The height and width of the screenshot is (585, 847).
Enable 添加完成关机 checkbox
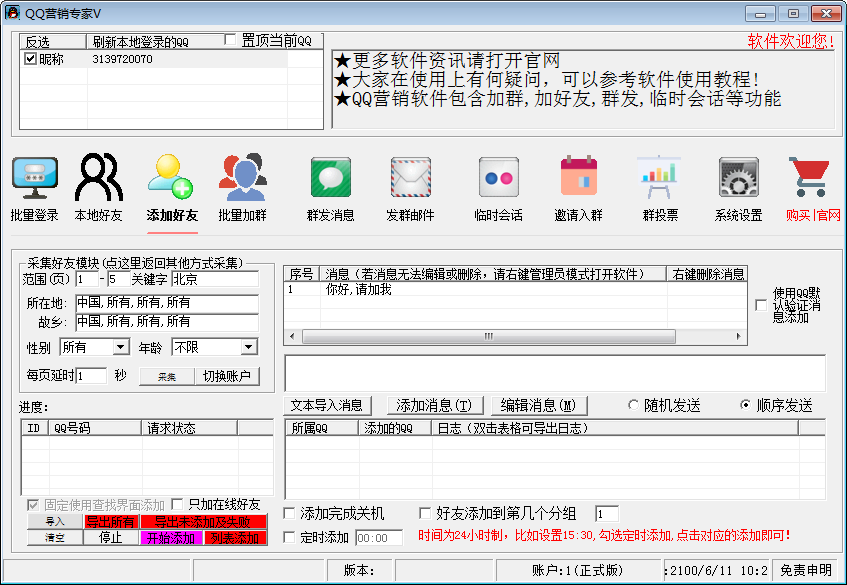[290, 513]
